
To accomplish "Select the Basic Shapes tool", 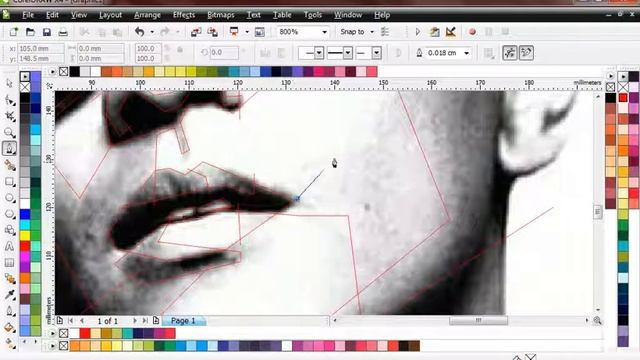I will 9,230.
